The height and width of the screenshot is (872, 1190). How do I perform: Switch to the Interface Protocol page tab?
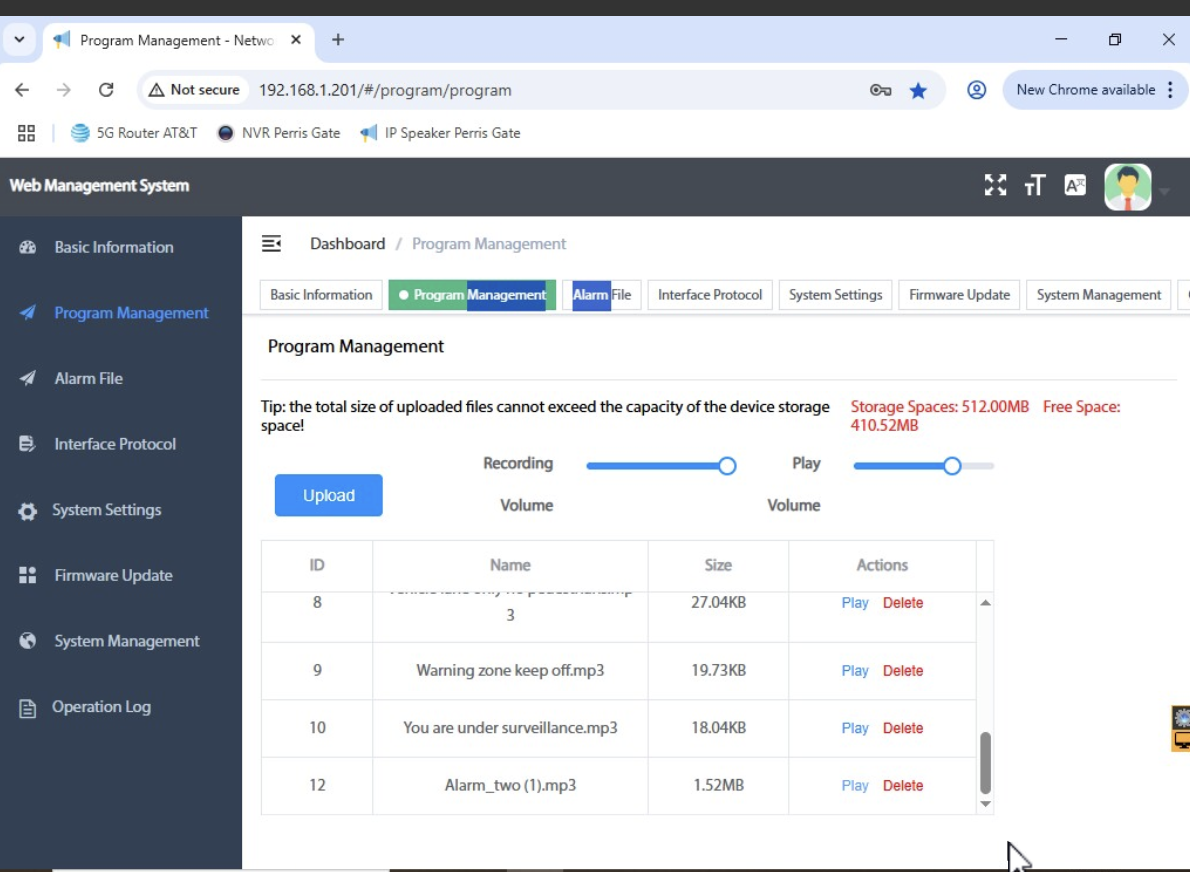pos(710,294)
